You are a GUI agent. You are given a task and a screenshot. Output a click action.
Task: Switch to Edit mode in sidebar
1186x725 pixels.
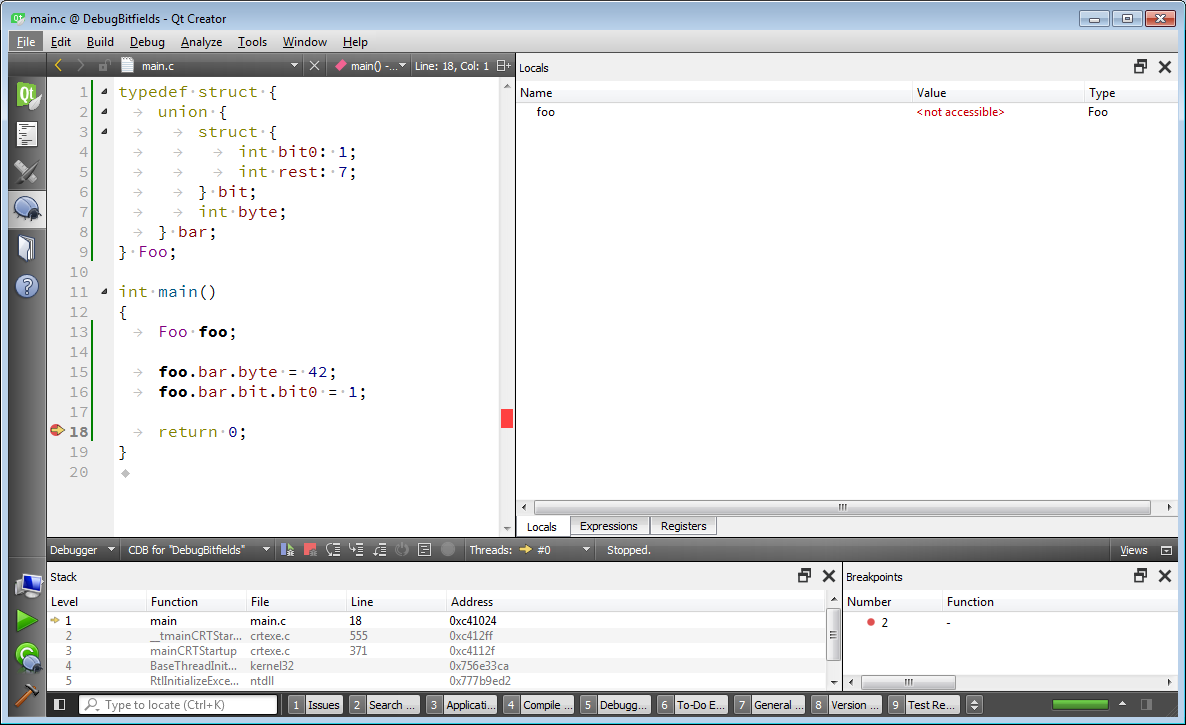pyautogui.click(x=27, y=134)
